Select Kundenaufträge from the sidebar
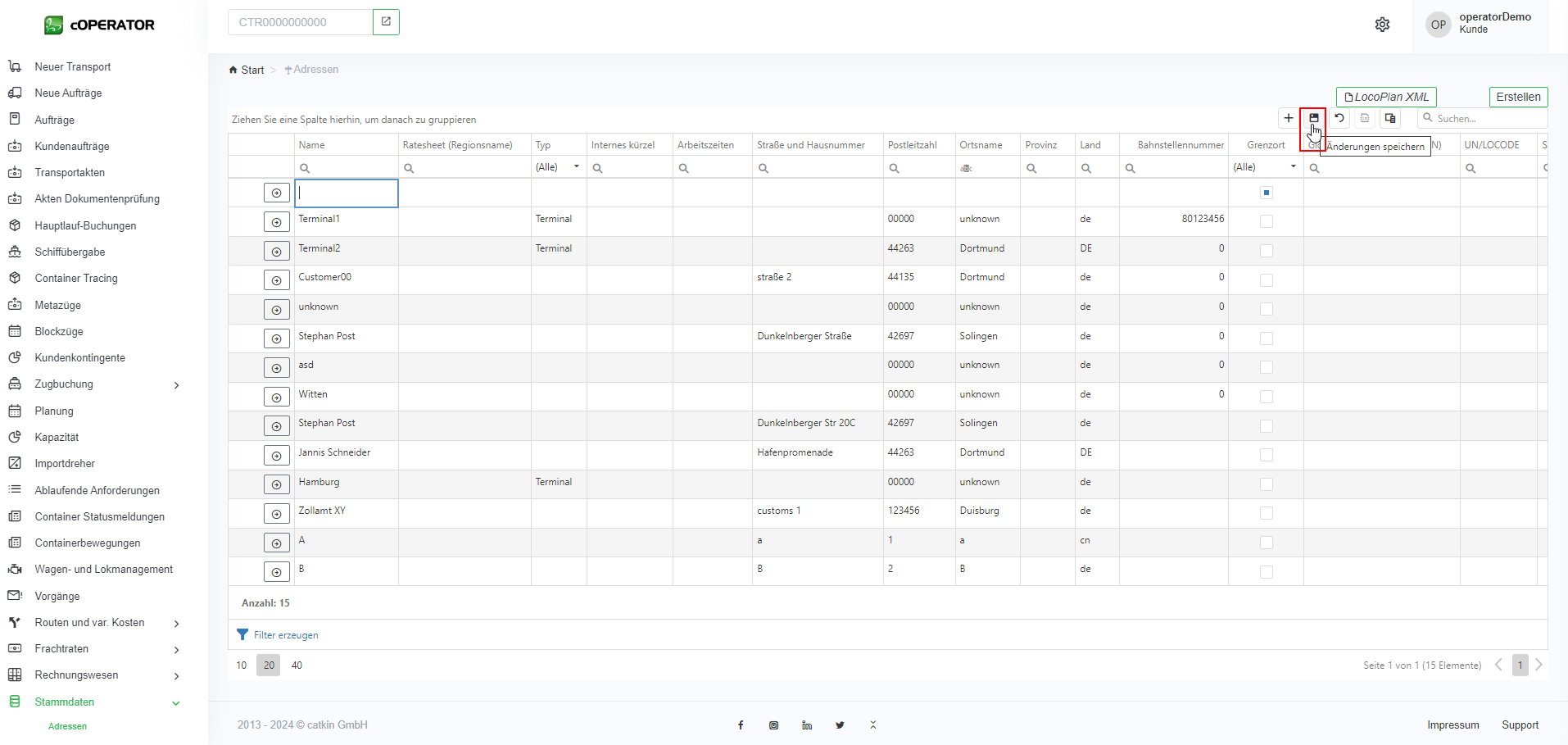The width and height of the screenshot is (1568, 745). pyautogui.click(x=72, y=146)
